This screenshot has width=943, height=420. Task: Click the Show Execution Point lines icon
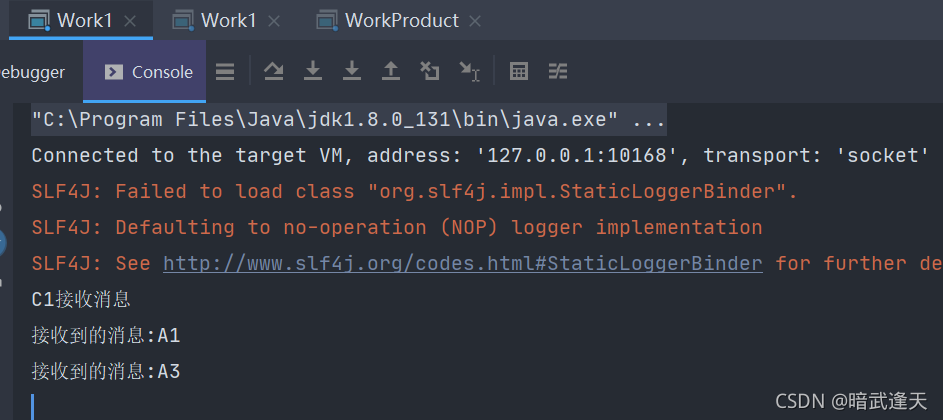tap(225, 72)
